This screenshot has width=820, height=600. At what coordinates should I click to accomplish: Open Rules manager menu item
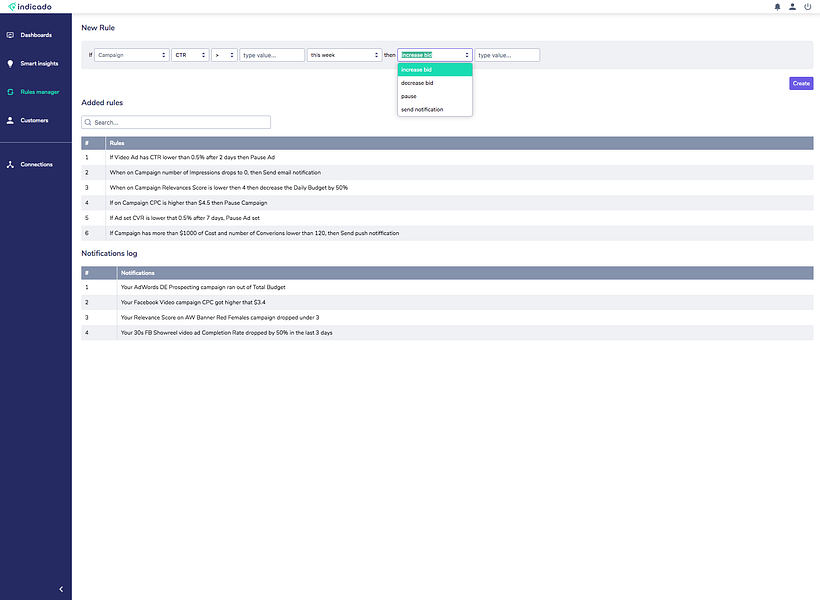point(40,92)
